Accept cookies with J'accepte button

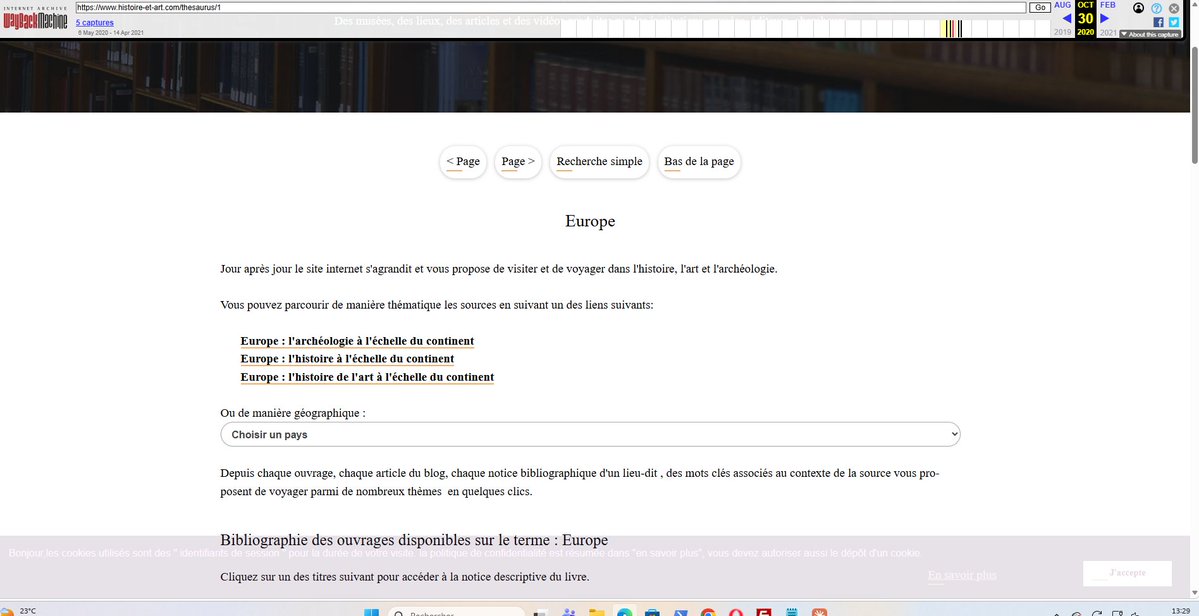tap(1127, 573)
